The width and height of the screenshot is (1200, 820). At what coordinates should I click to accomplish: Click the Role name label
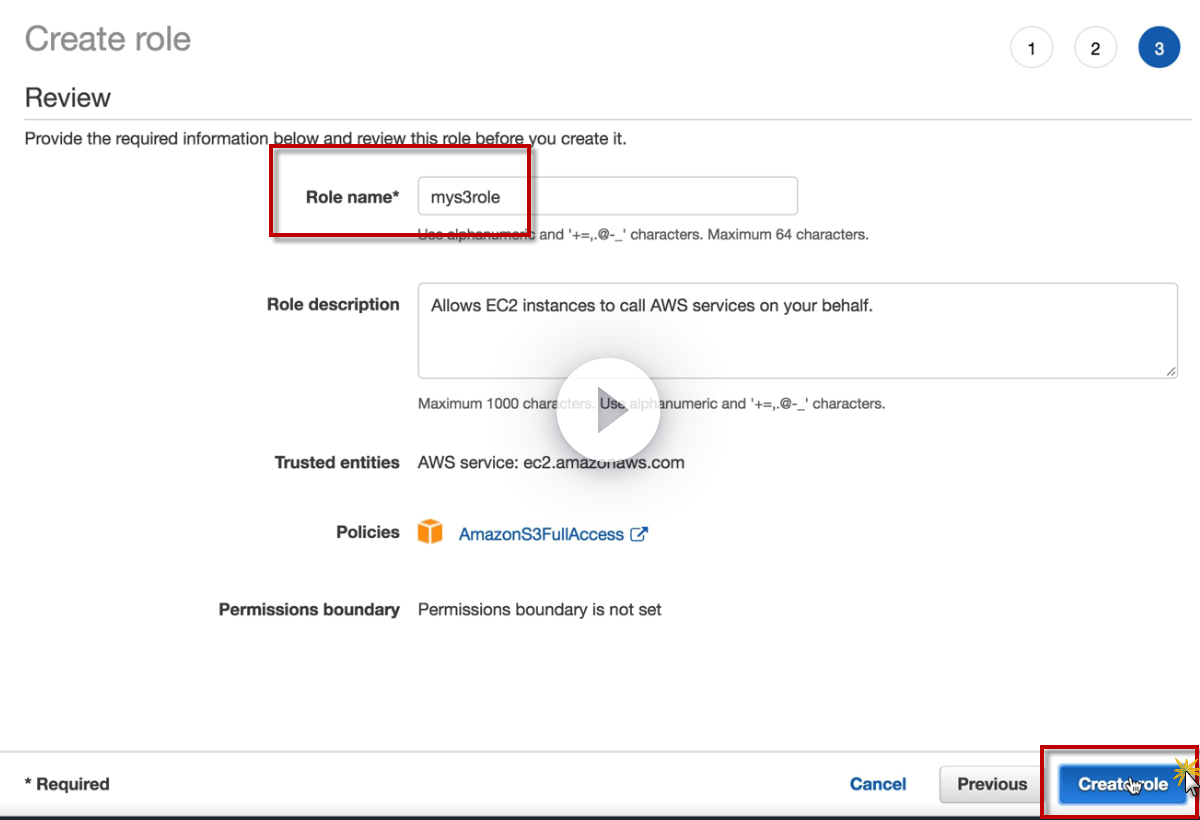[352, 197]
